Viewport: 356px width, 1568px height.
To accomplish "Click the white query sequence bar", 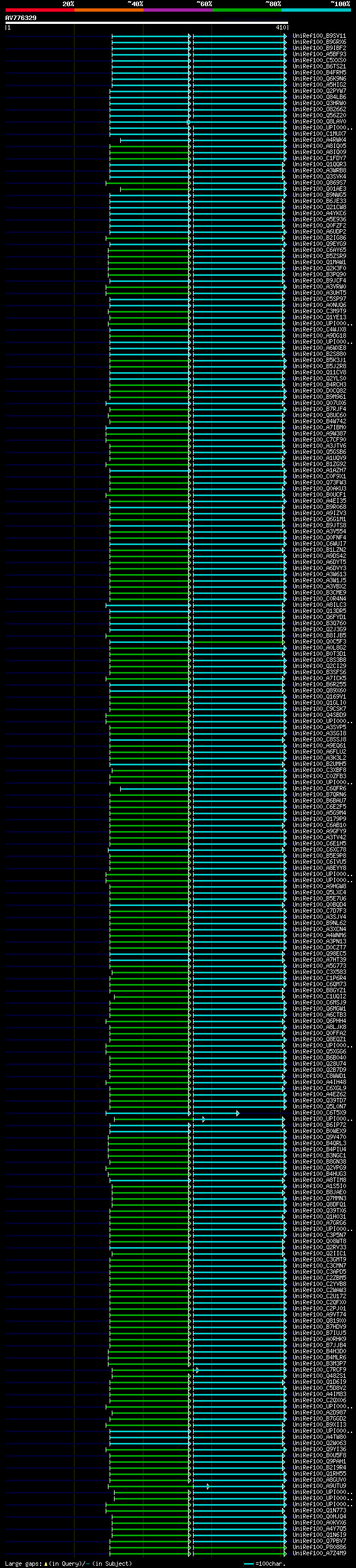I will [146, 23].
